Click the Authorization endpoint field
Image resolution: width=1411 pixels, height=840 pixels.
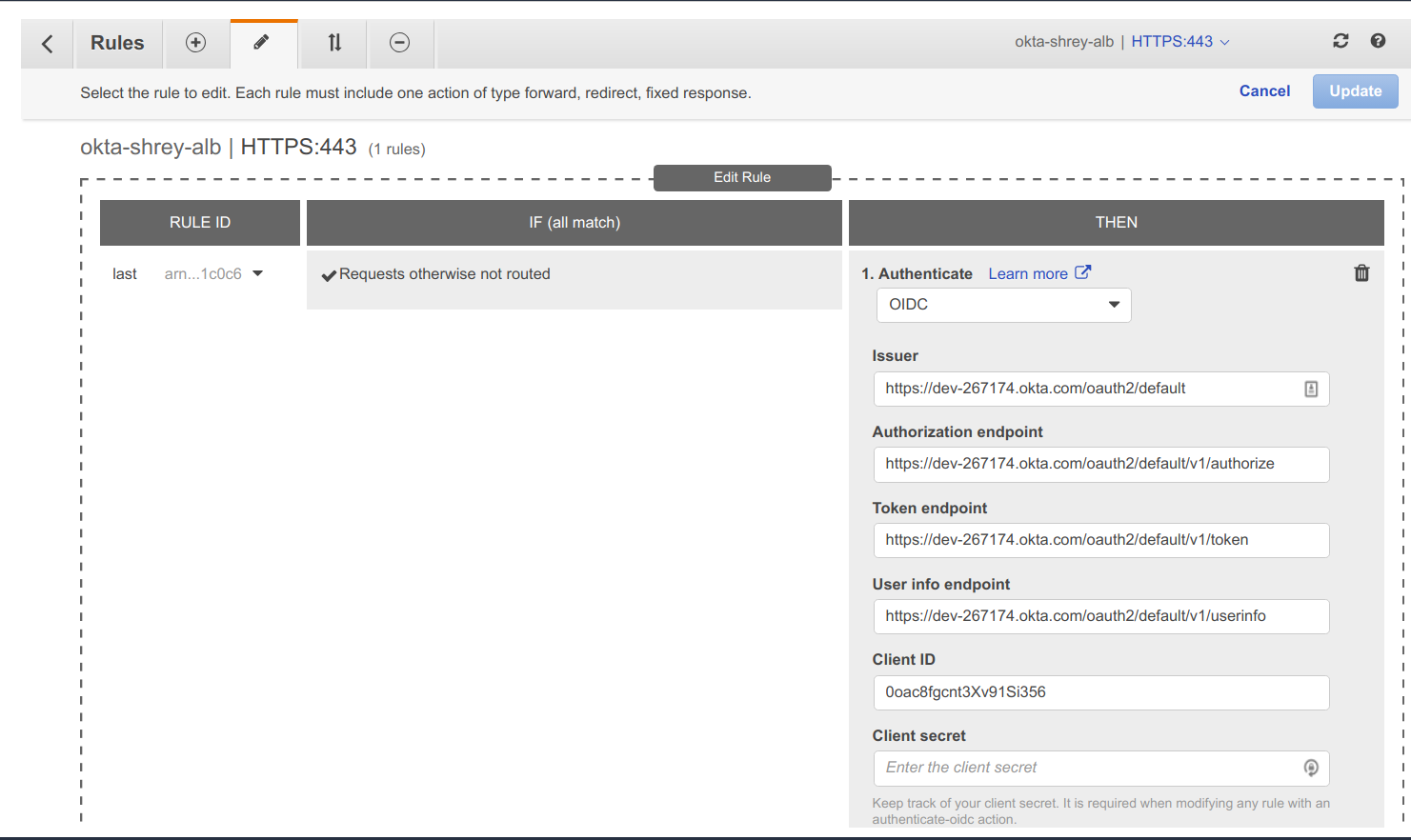pyautogui.click(x=1100, y=464)
